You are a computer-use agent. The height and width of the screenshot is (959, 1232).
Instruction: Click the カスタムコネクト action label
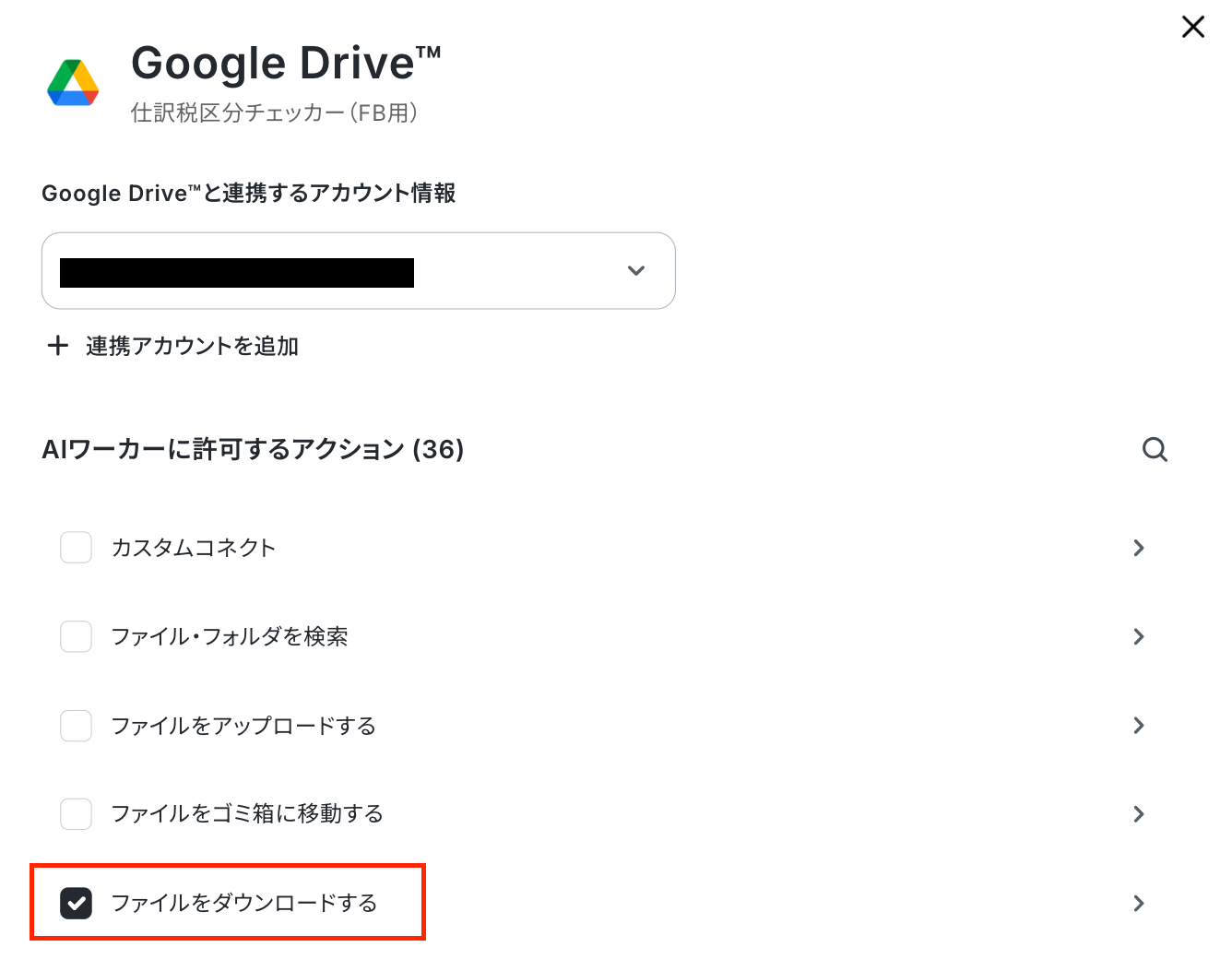[x=194, y=548]
